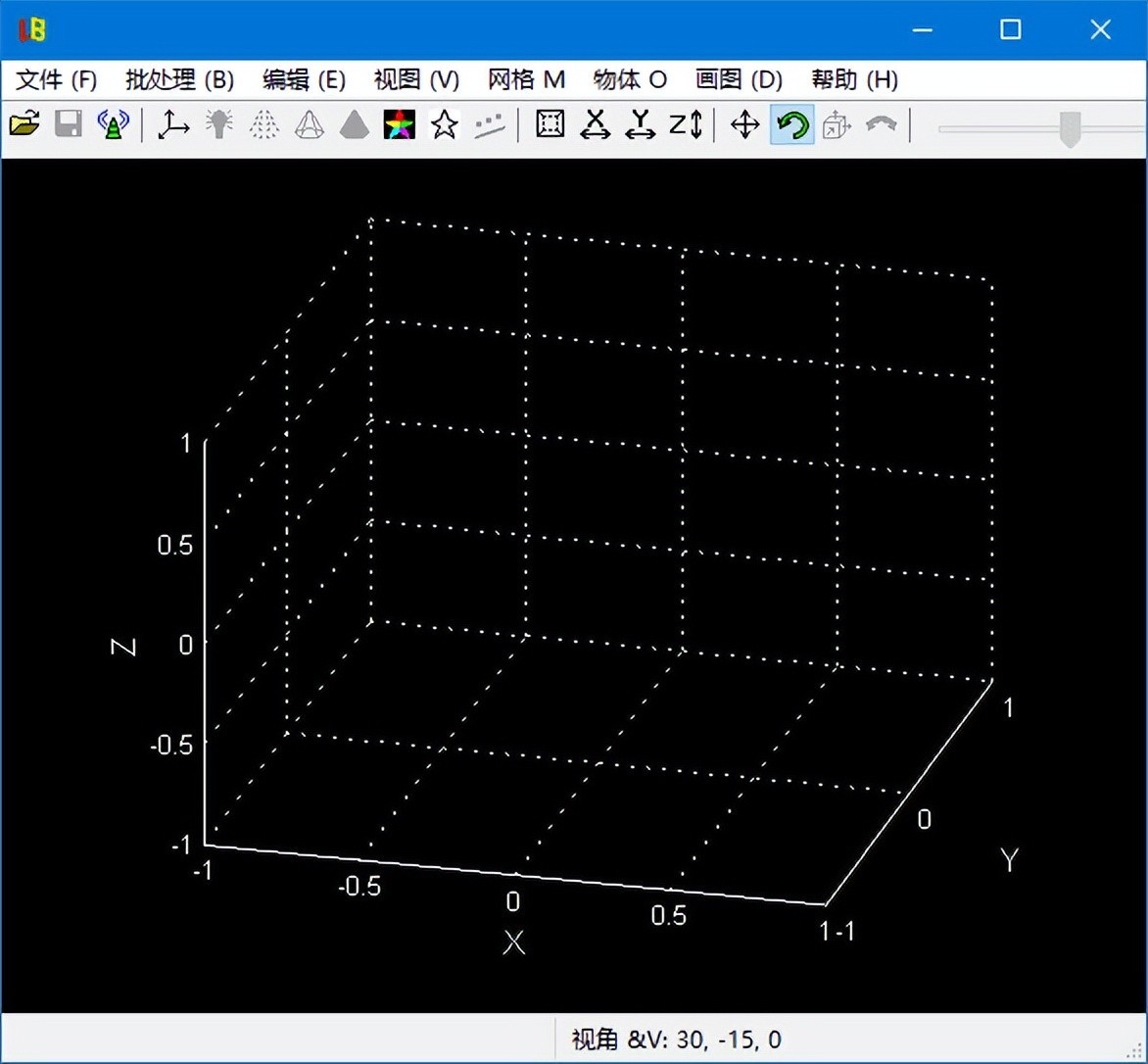The height and width of the screenshot is (1064, 1148).
Task: Toggle the light bulb lighting icon
Action: pyautogui.click(x=219, y=124)
